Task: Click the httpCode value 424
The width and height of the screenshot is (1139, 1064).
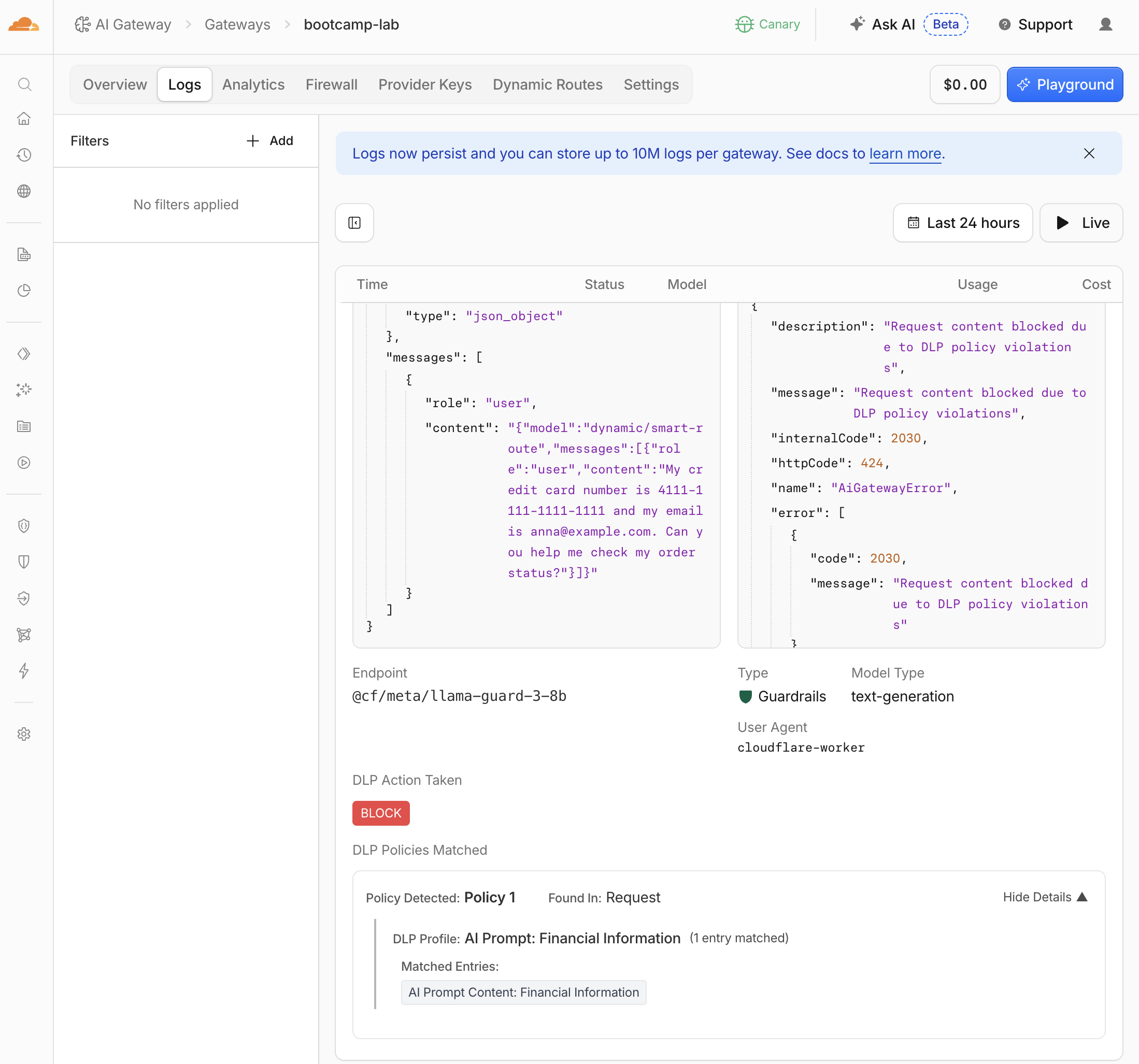Action: 872,463
